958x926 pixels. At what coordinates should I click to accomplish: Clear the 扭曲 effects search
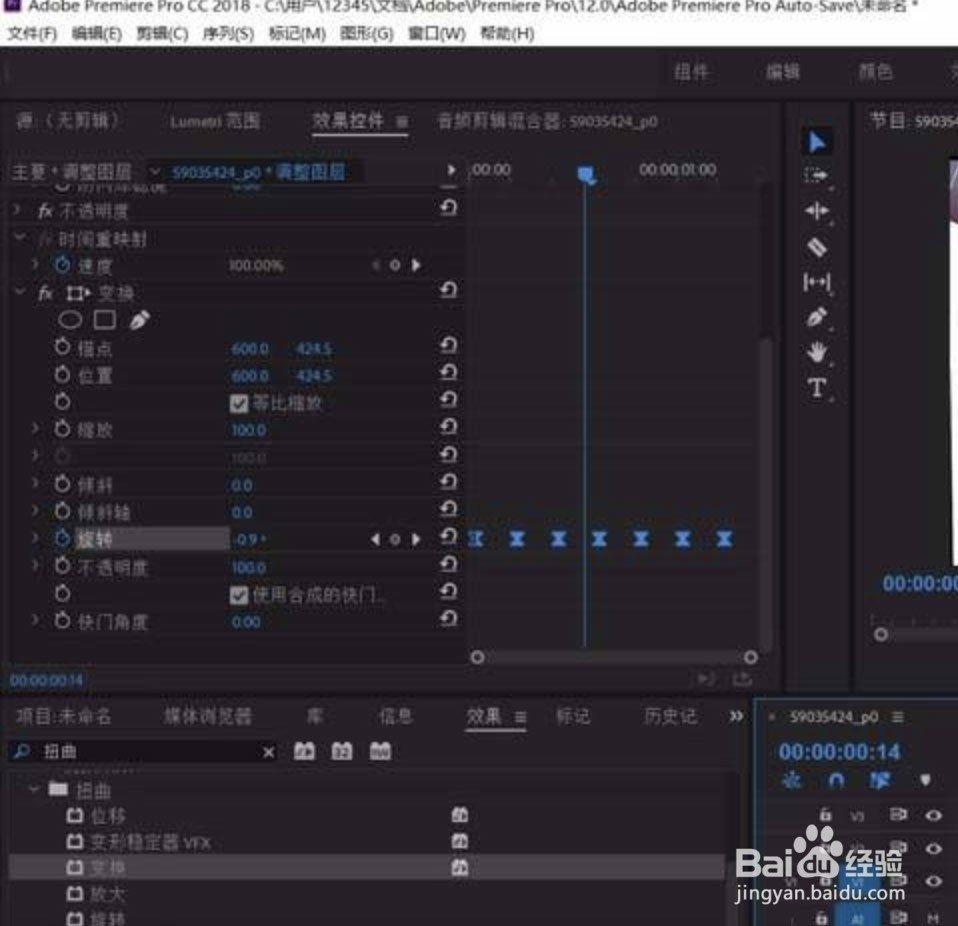coord(268,753)
